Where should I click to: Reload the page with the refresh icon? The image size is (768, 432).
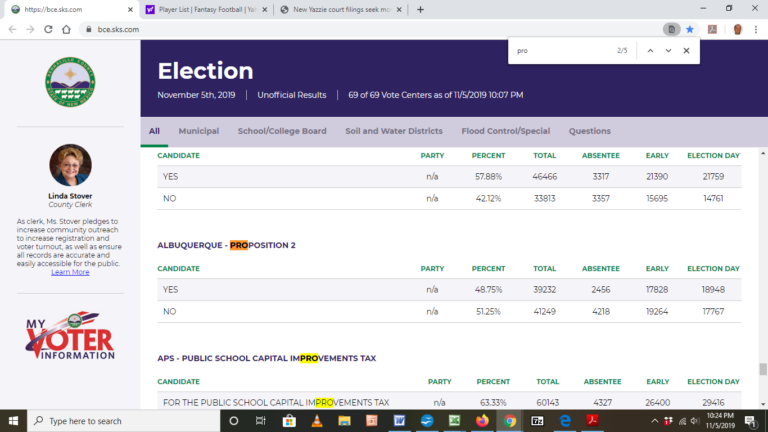45,29
